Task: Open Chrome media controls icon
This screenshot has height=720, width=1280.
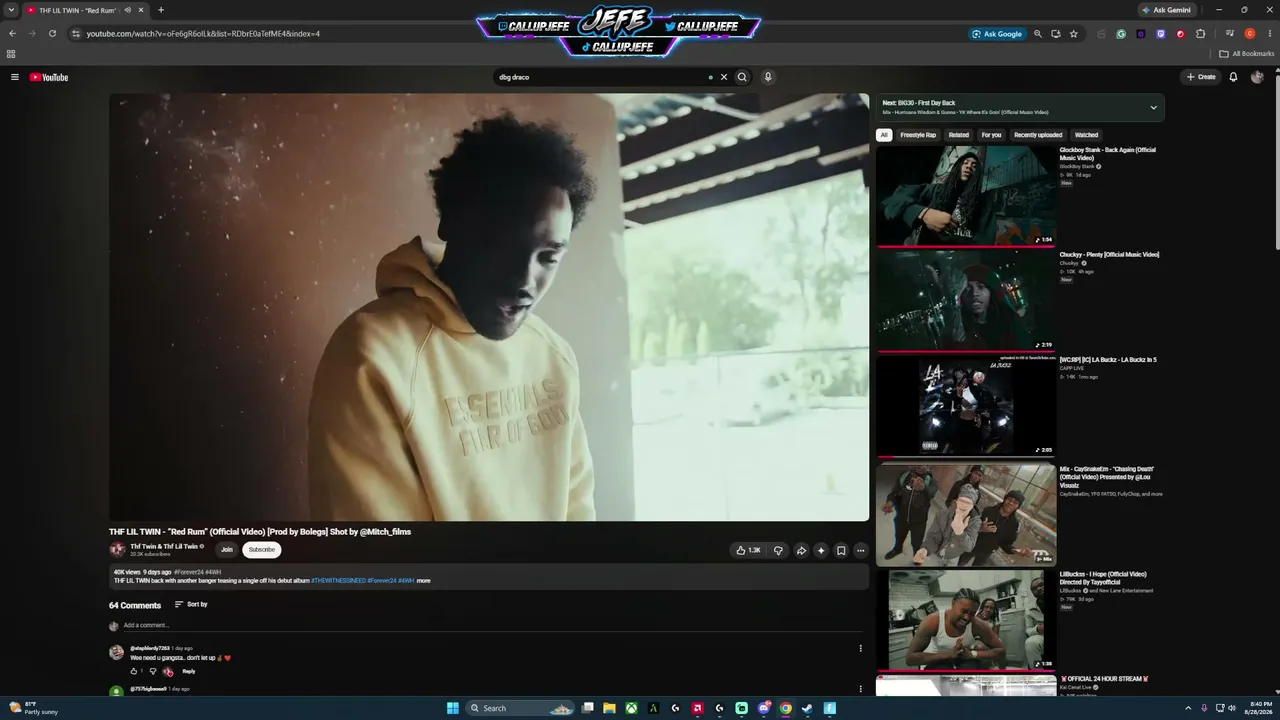Action: (1230, 33)
